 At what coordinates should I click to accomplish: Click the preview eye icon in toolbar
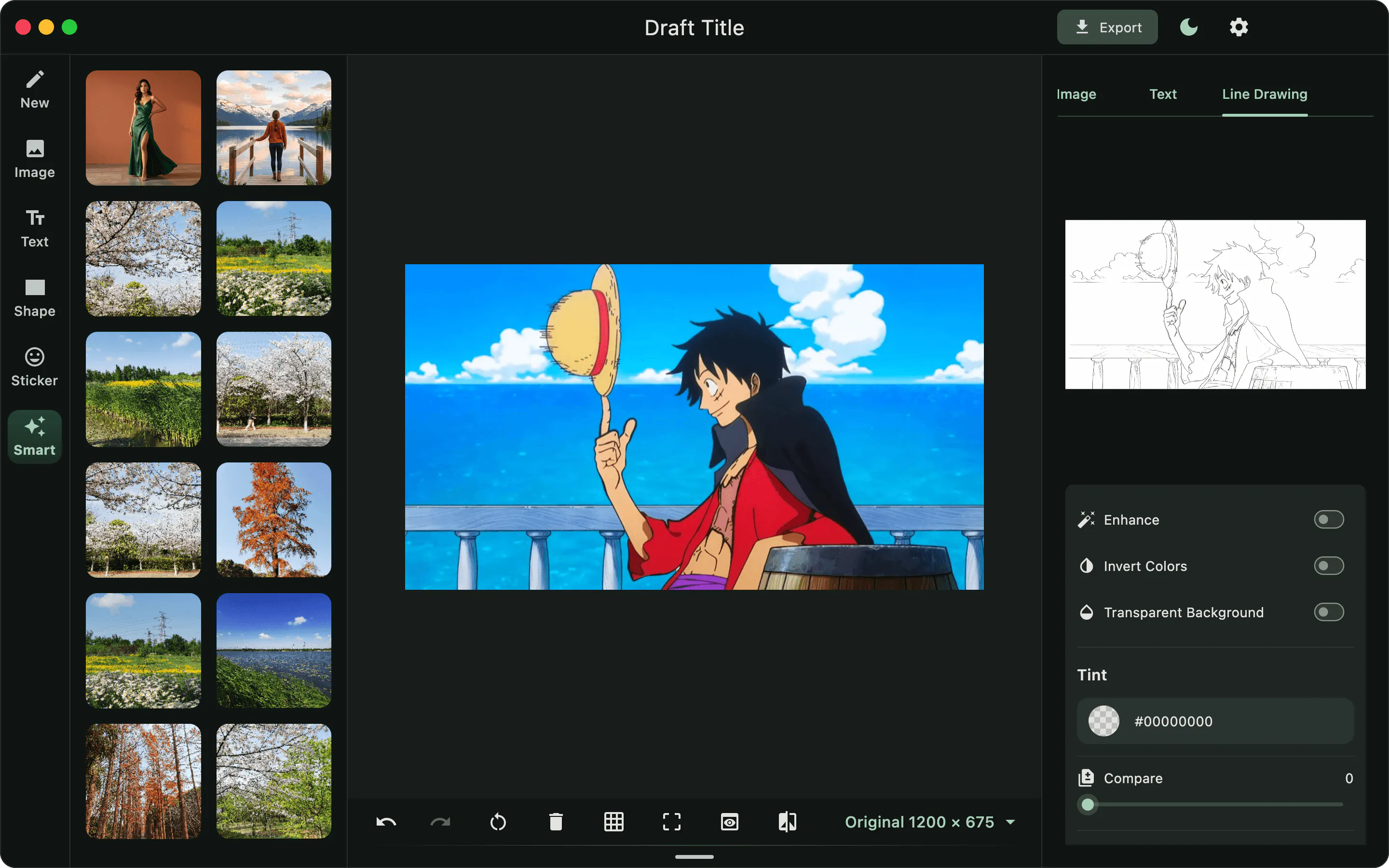point(730,822)
